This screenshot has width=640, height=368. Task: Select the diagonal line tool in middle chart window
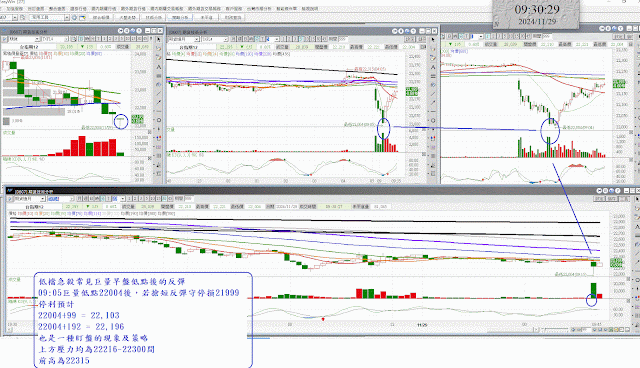click(433, 94)
